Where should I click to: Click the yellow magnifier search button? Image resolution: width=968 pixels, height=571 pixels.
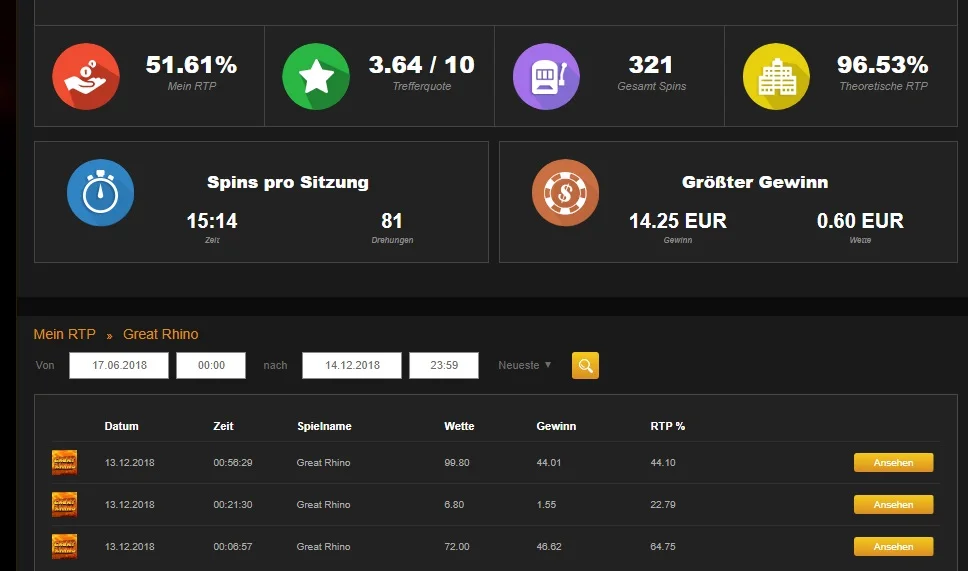[x=585, y=365]
